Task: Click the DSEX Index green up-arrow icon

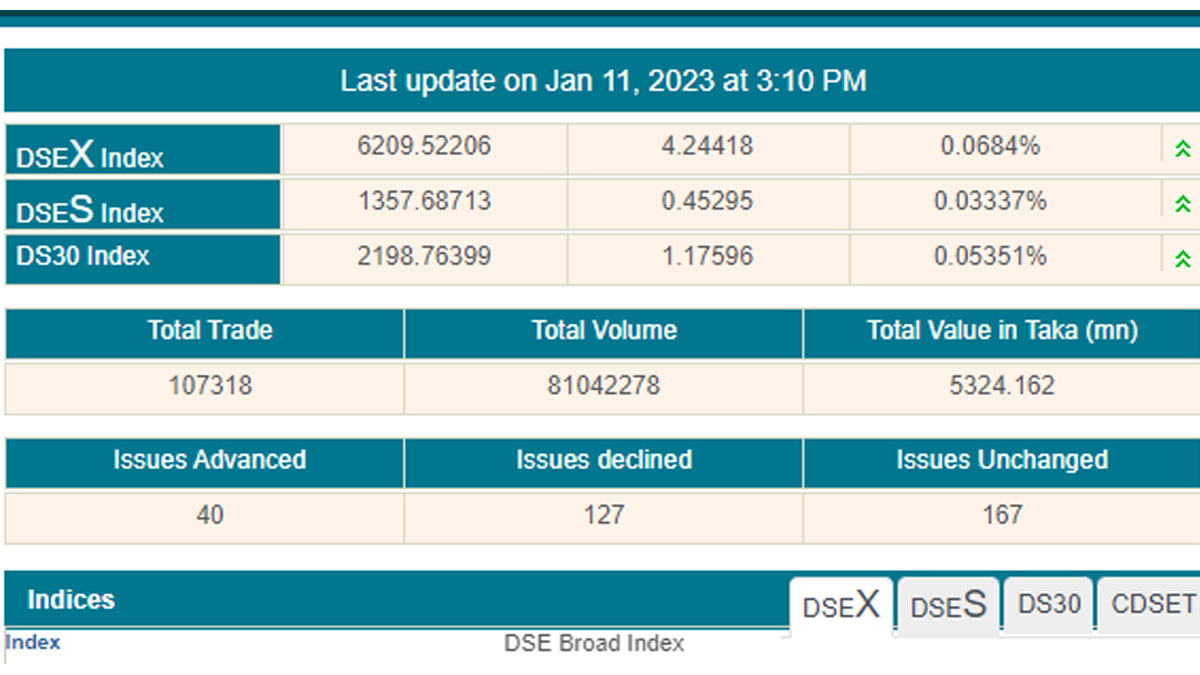Action: pyautogui.click(x=1182, y=150)
